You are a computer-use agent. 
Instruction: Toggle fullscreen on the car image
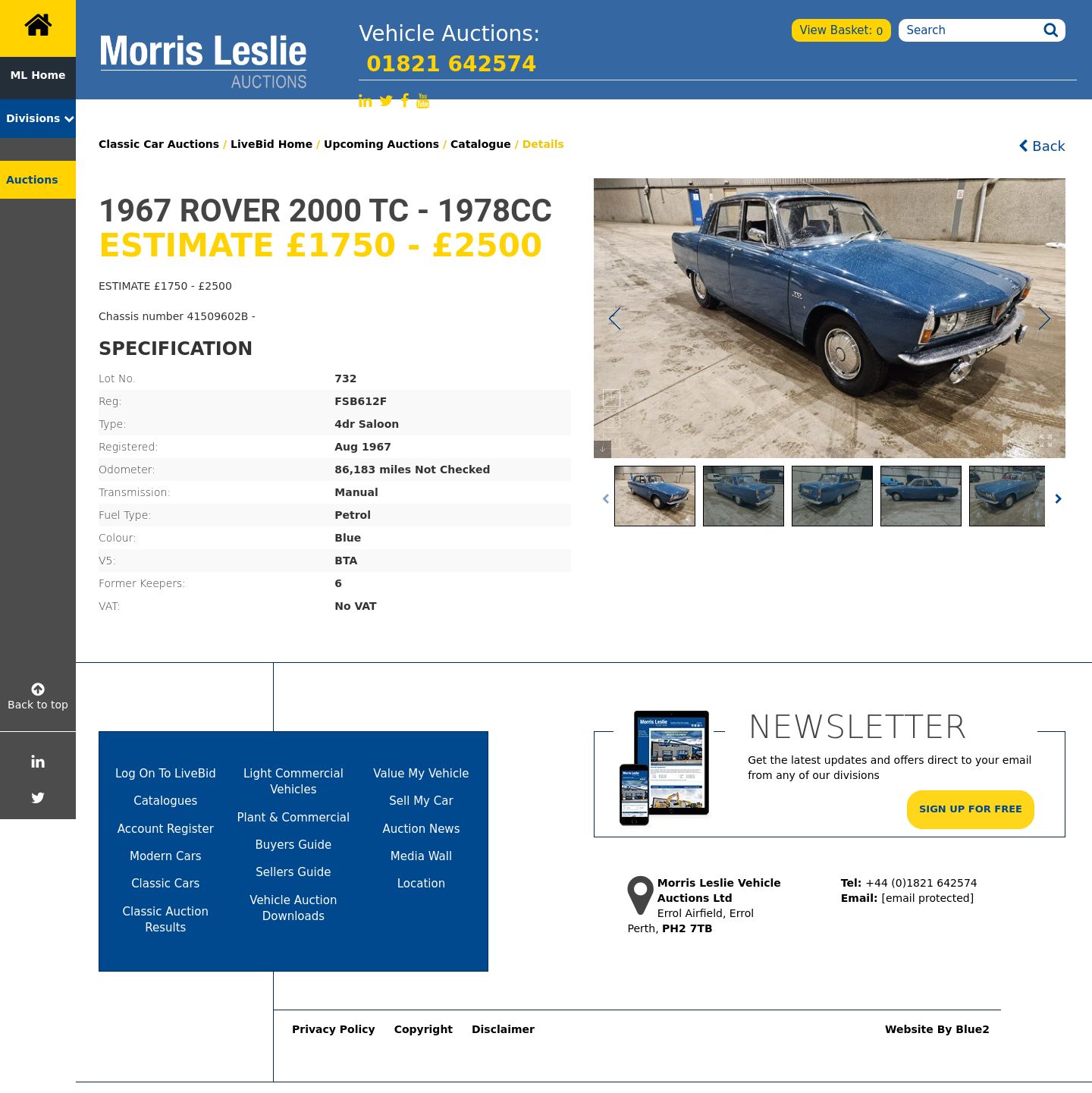[1046, 441]
